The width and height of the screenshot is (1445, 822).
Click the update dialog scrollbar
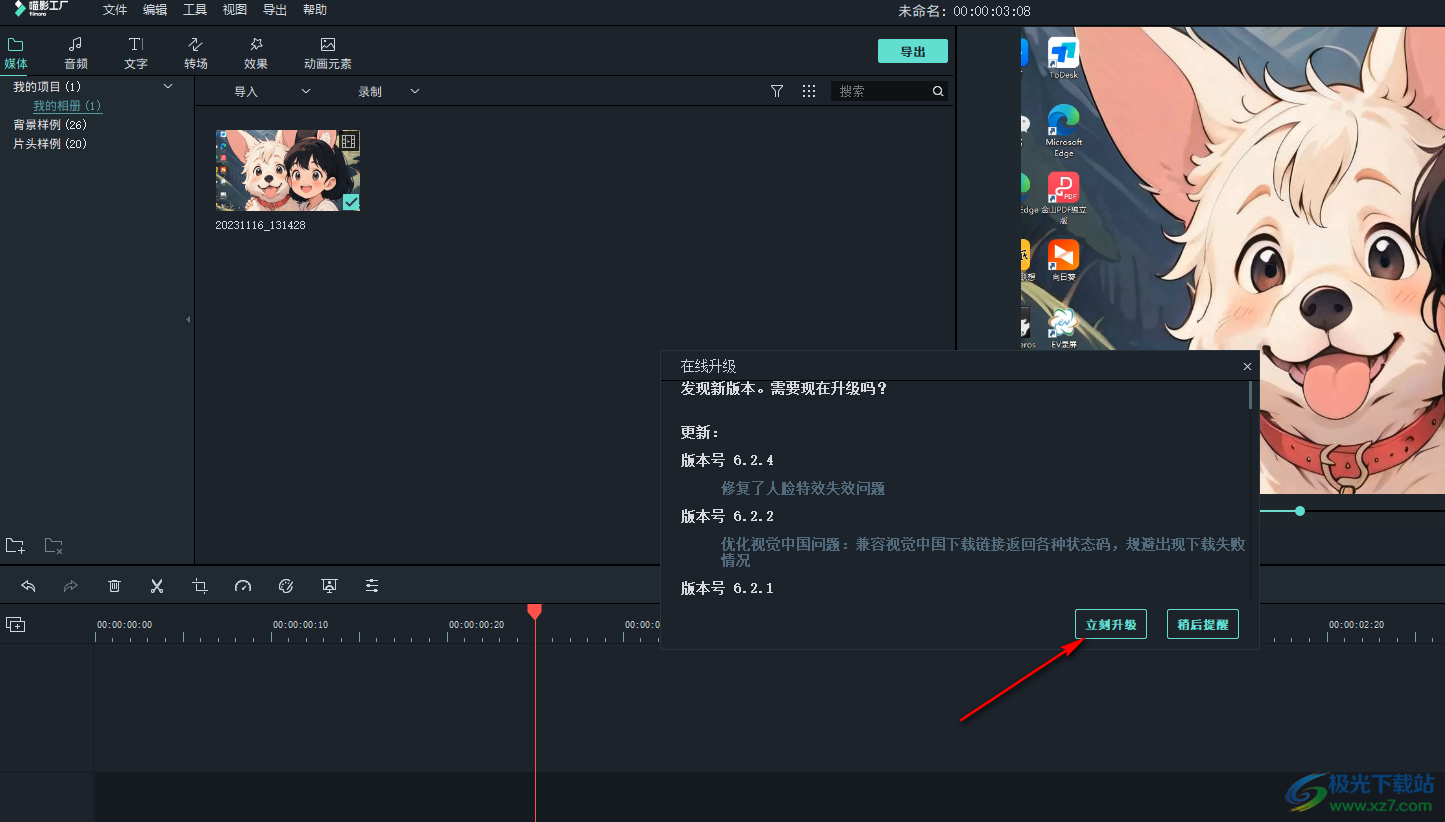coord(1250,394)
